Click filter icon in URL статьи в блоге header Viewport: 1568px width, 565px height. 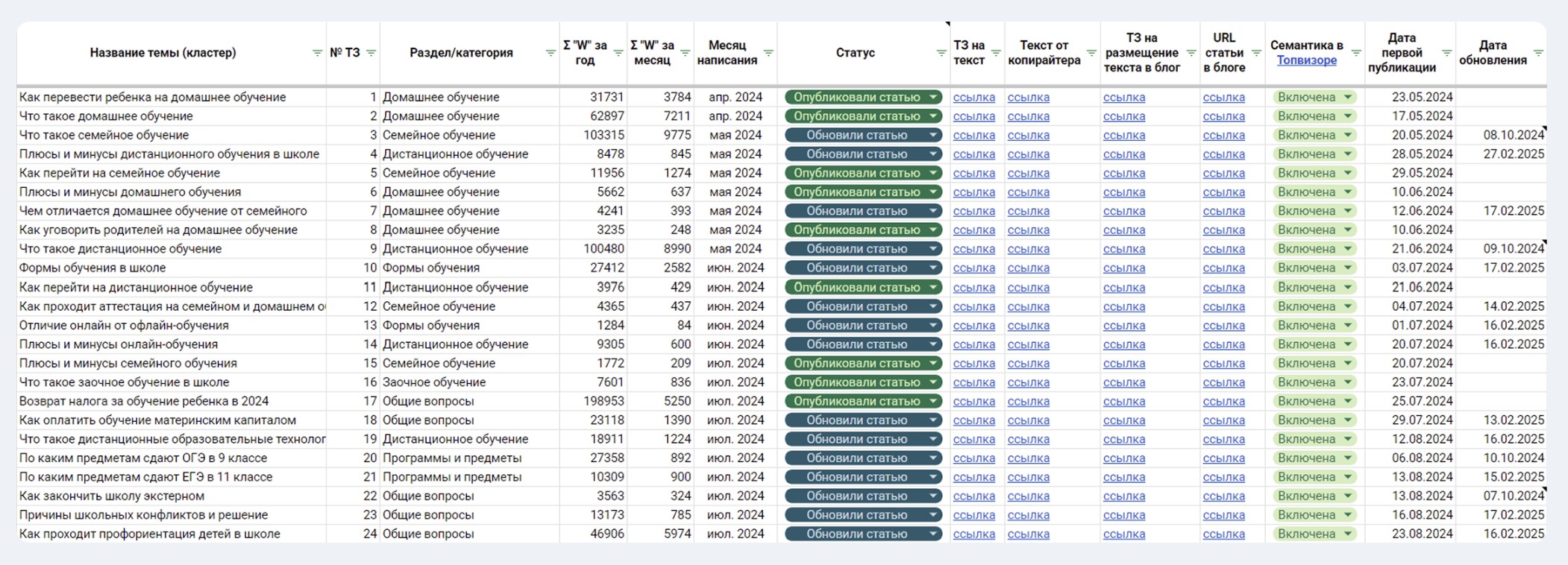pyautogui.click(x=1256, y=53)
